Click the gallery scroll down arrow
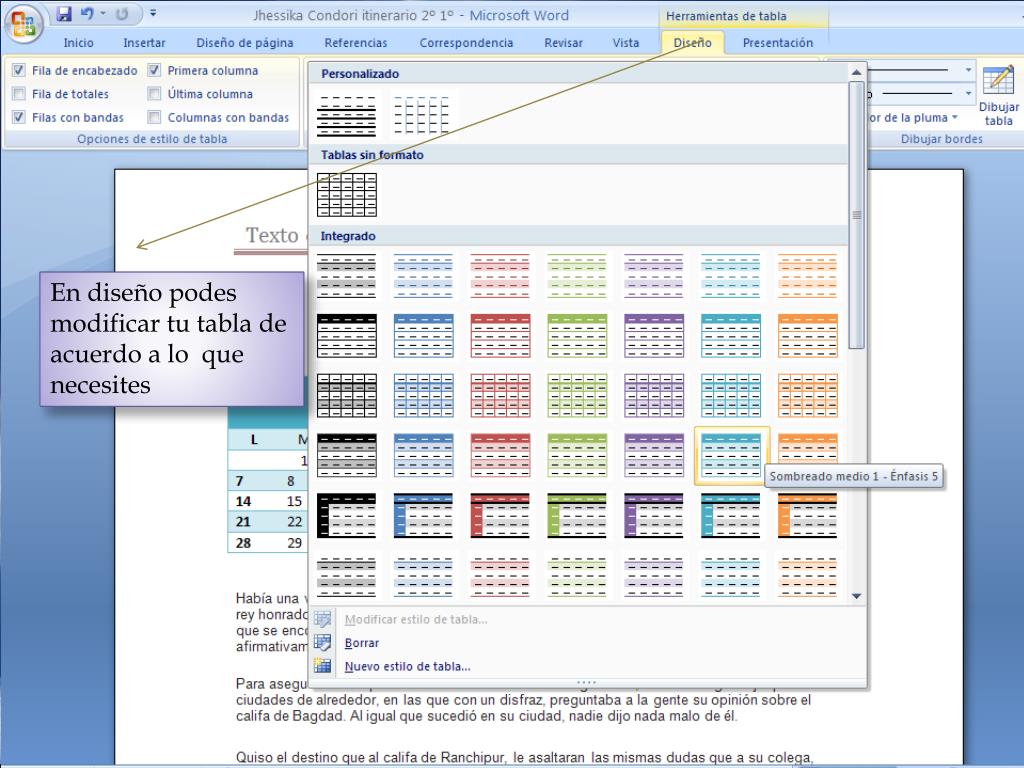Screen dimensions: 1024x768 856,596
